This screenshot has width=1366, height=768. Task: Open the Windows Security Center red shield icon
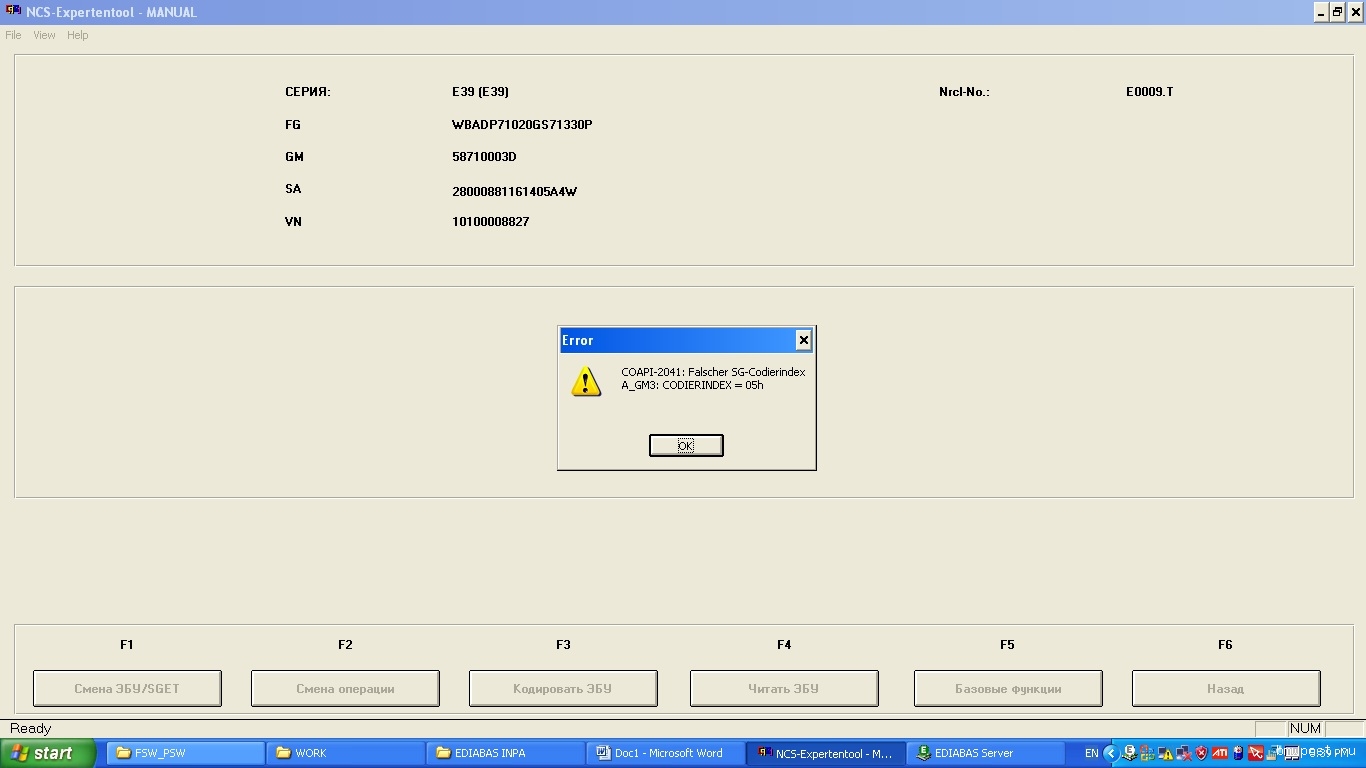(x=1201, y=753)
